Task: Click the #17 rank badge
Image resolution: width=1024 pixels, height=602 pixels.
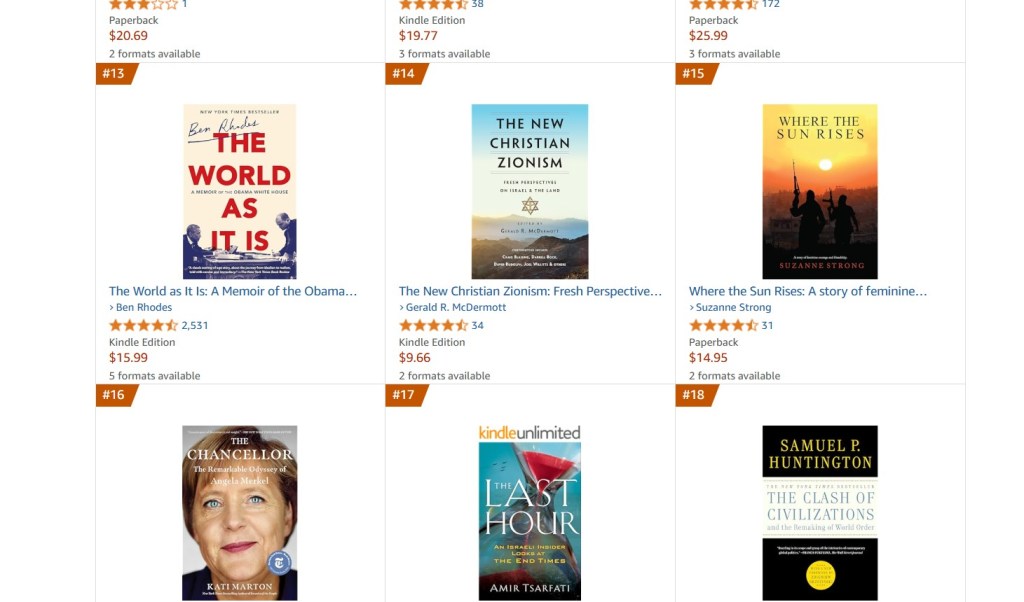Action: [404, 395]
